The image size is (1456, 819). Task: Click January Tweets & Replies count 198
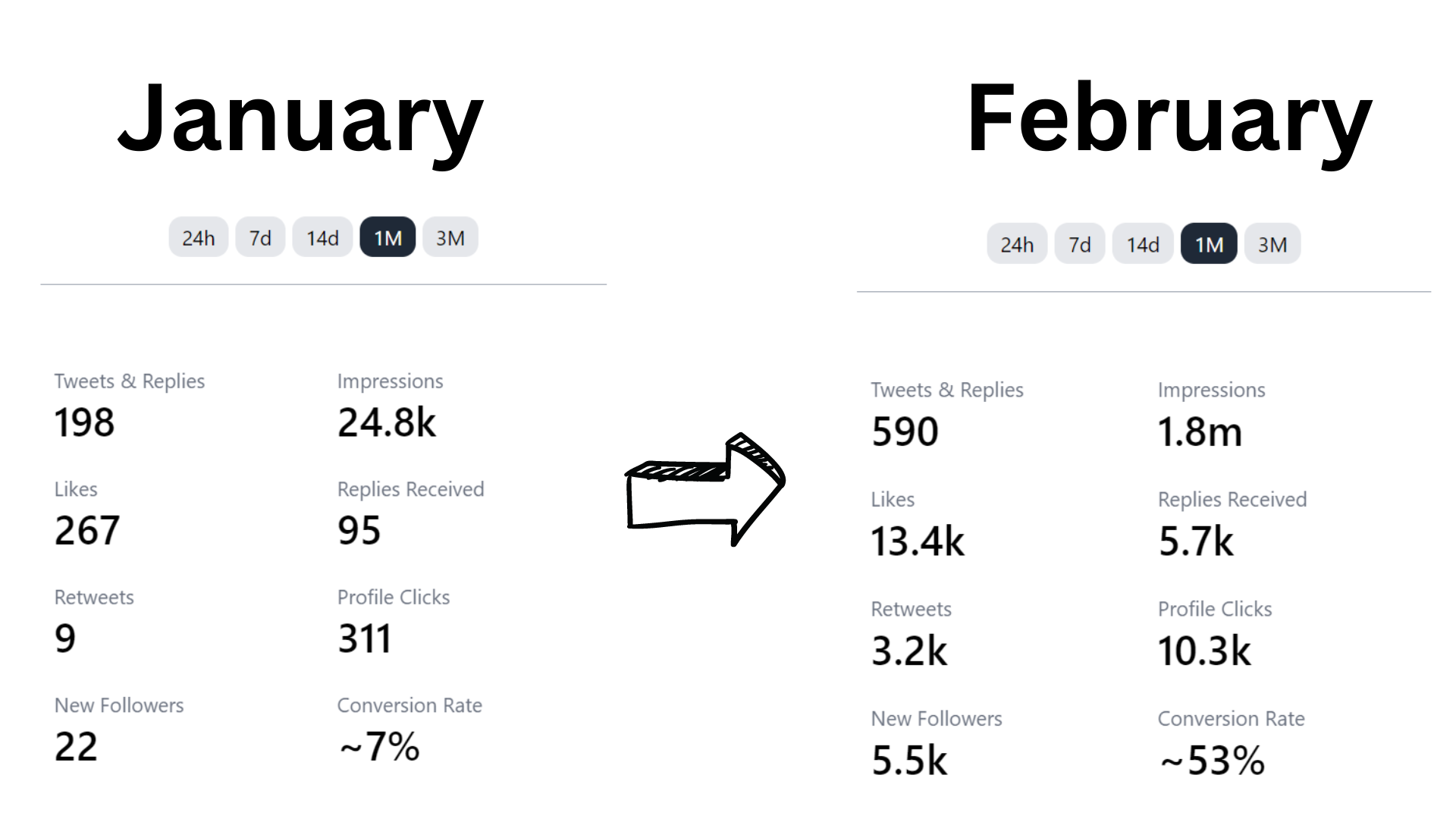coord(84,422)
